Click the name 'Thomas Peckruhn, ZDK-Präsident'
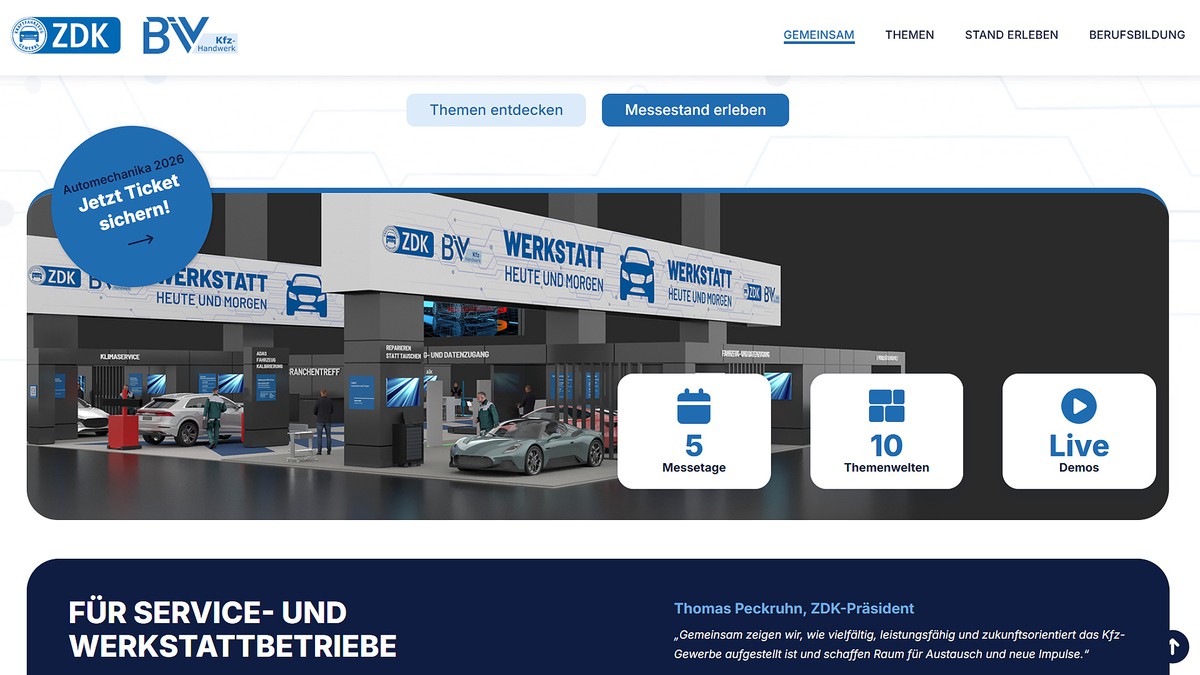This screenshot has width=1200, height=675. [x=794, y=608]
